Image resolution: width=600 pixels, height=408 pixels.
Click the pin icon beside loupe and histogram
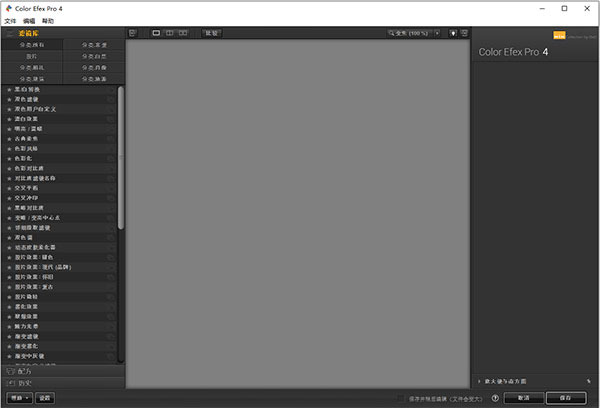click(x=589, y=381)
